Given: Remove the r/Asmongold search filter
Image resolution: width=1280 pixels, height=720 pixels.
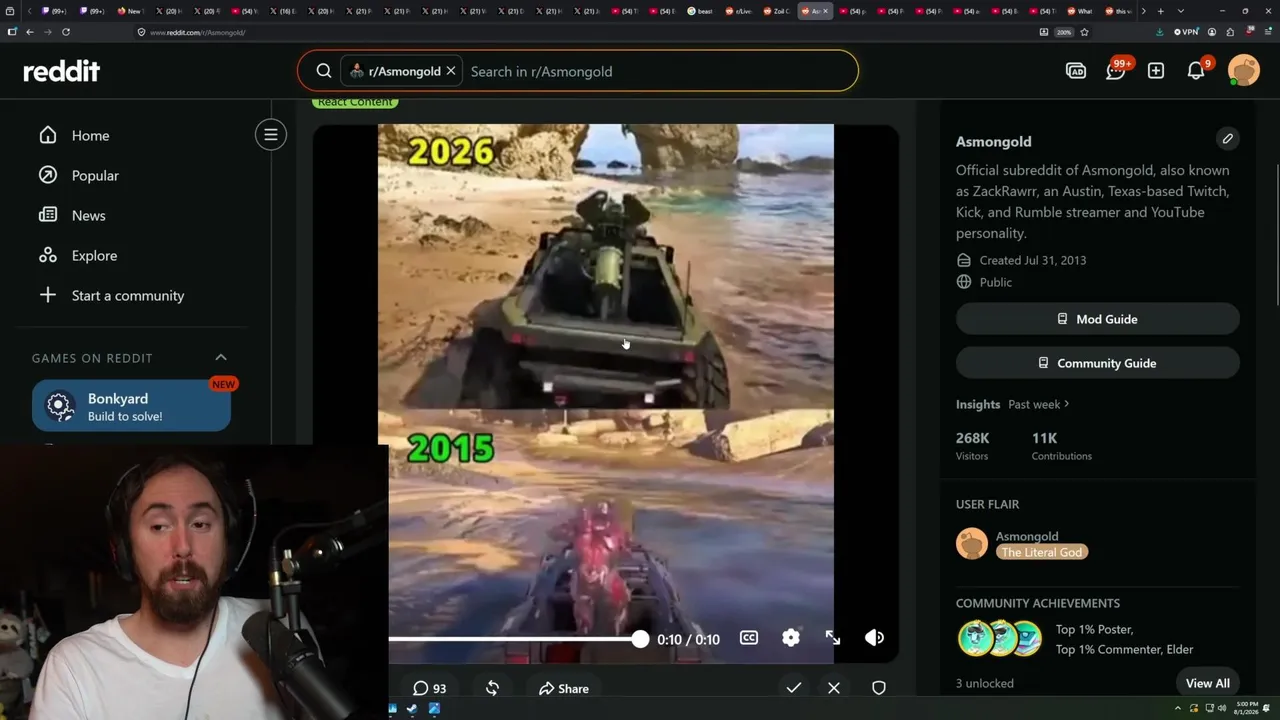Looking at the screenshot, I should (x=451, y=71).
